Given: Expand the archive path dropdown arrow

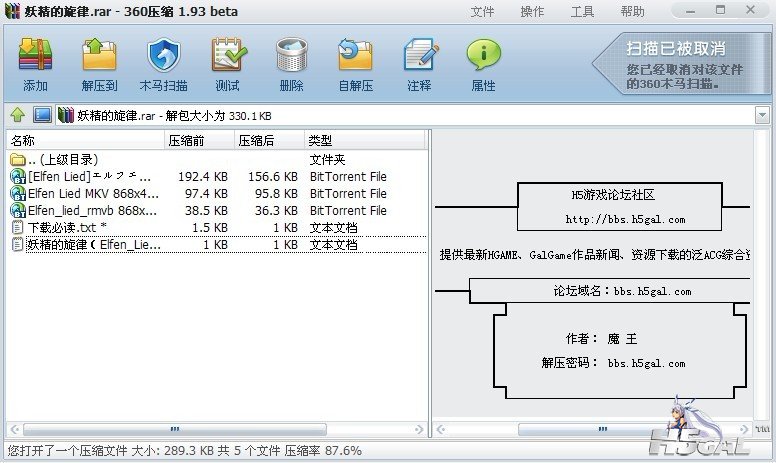Looking at the screenshot, I should pos(762,116).
